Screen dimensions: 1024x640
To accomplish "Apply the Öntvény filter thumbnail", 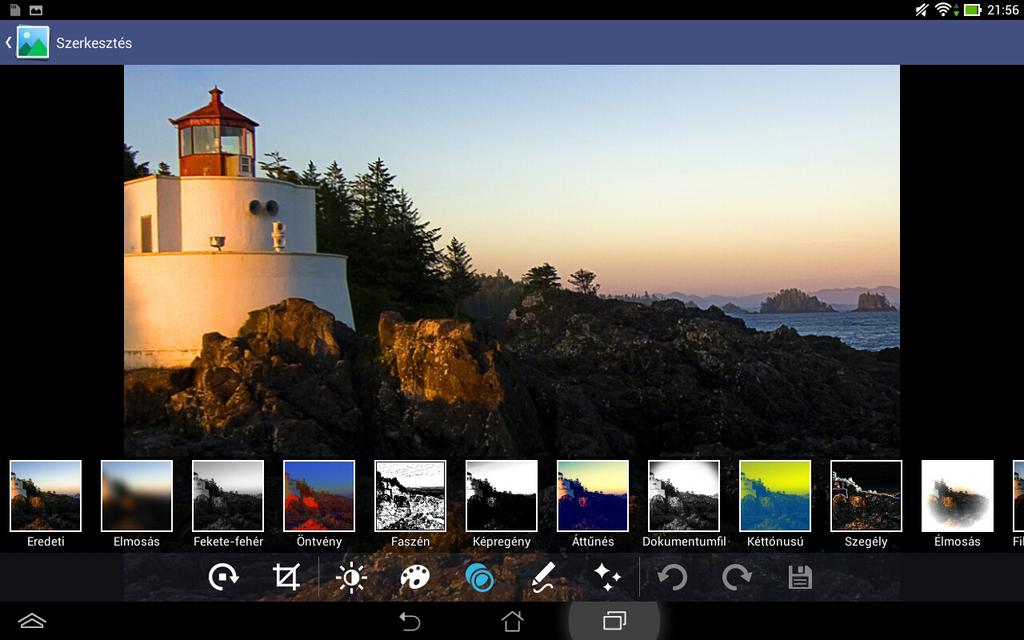I will coord(319,496).
